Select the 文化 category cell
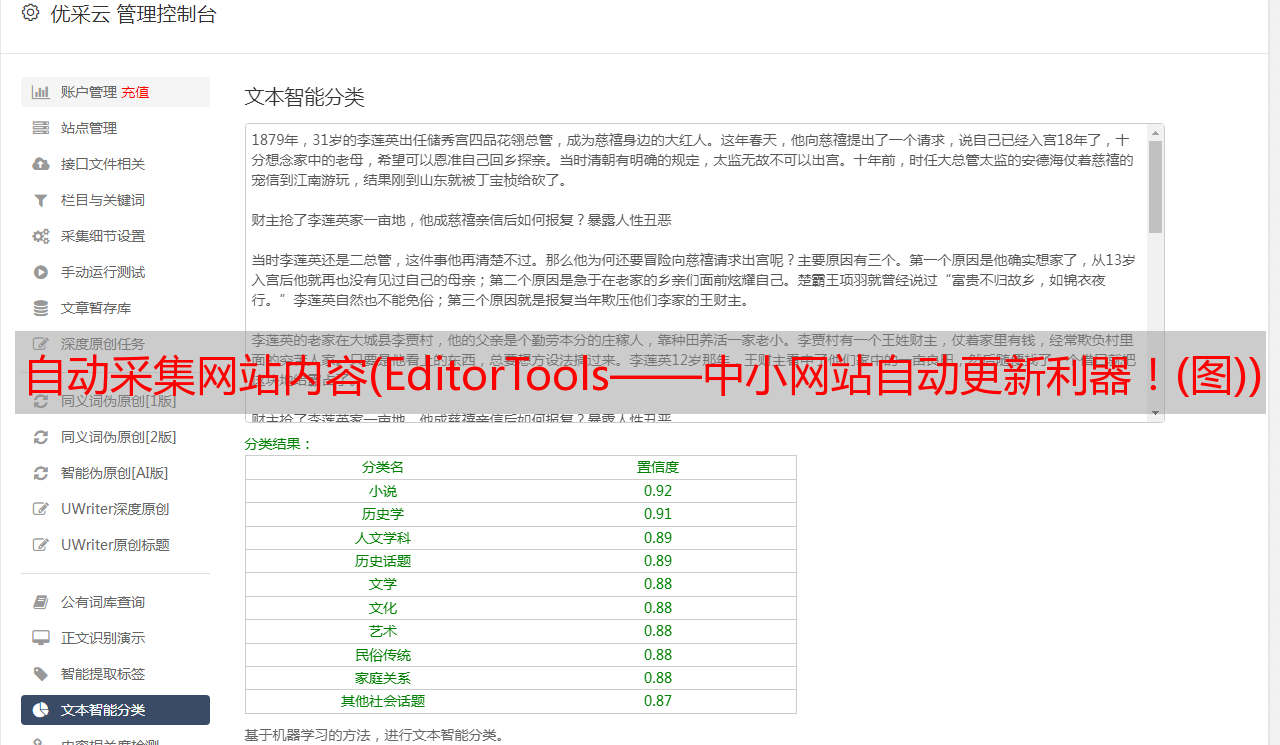 tap(383, 608)
